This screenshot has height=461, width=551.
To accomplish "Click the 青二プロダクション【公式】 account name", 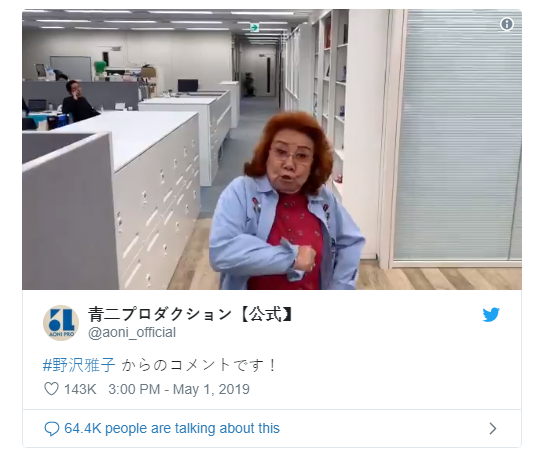I will pos(190,314).
